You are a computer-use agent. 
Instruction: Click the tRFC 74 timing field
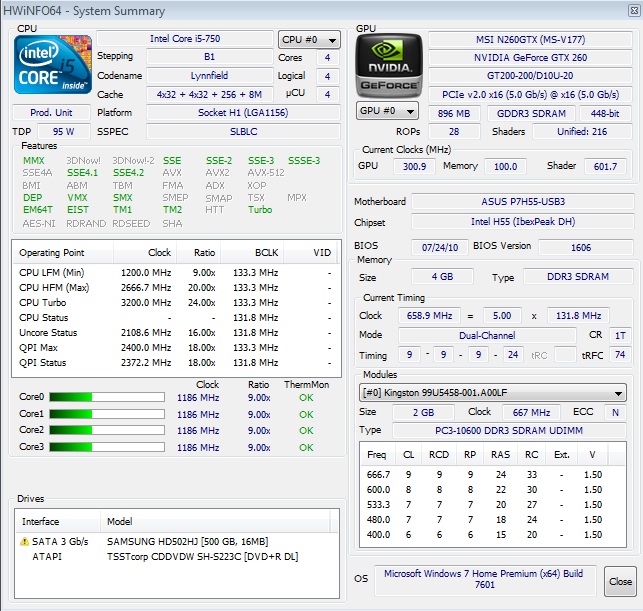[x=620, y=354]
